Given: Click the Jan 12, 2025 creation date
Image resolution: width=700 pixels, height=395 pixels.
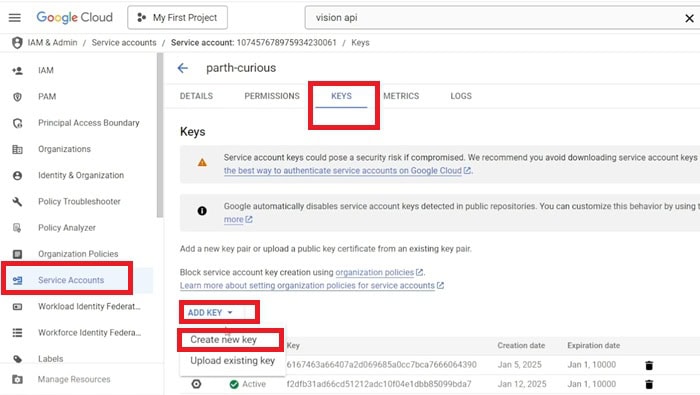Looking at the screenshot, I should pos(522,384).
